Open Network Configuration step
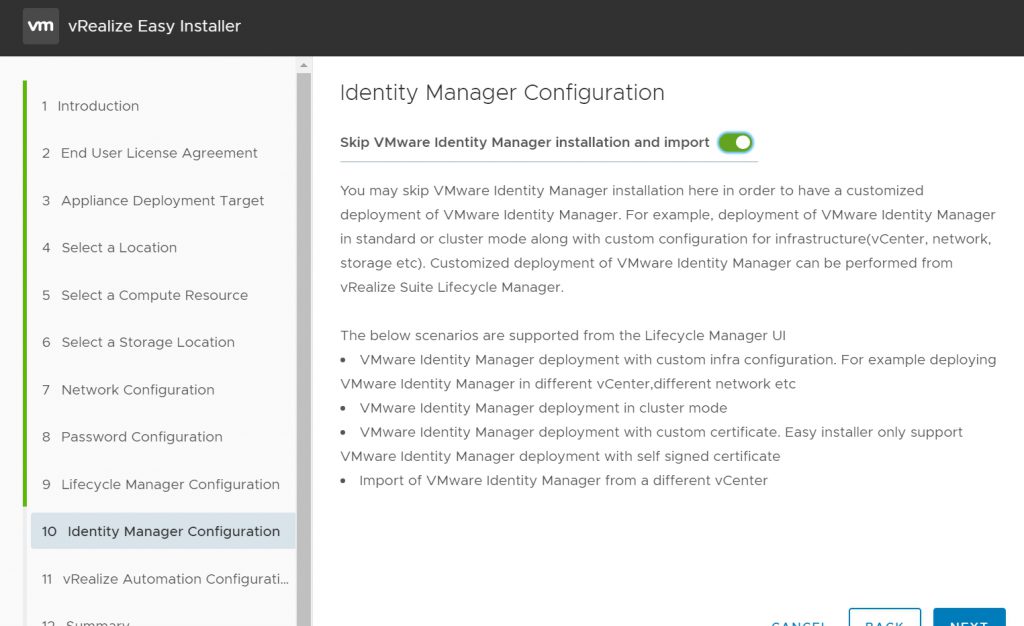The height and width of the screenshot is (626, 1024). (x=128, y=390)
